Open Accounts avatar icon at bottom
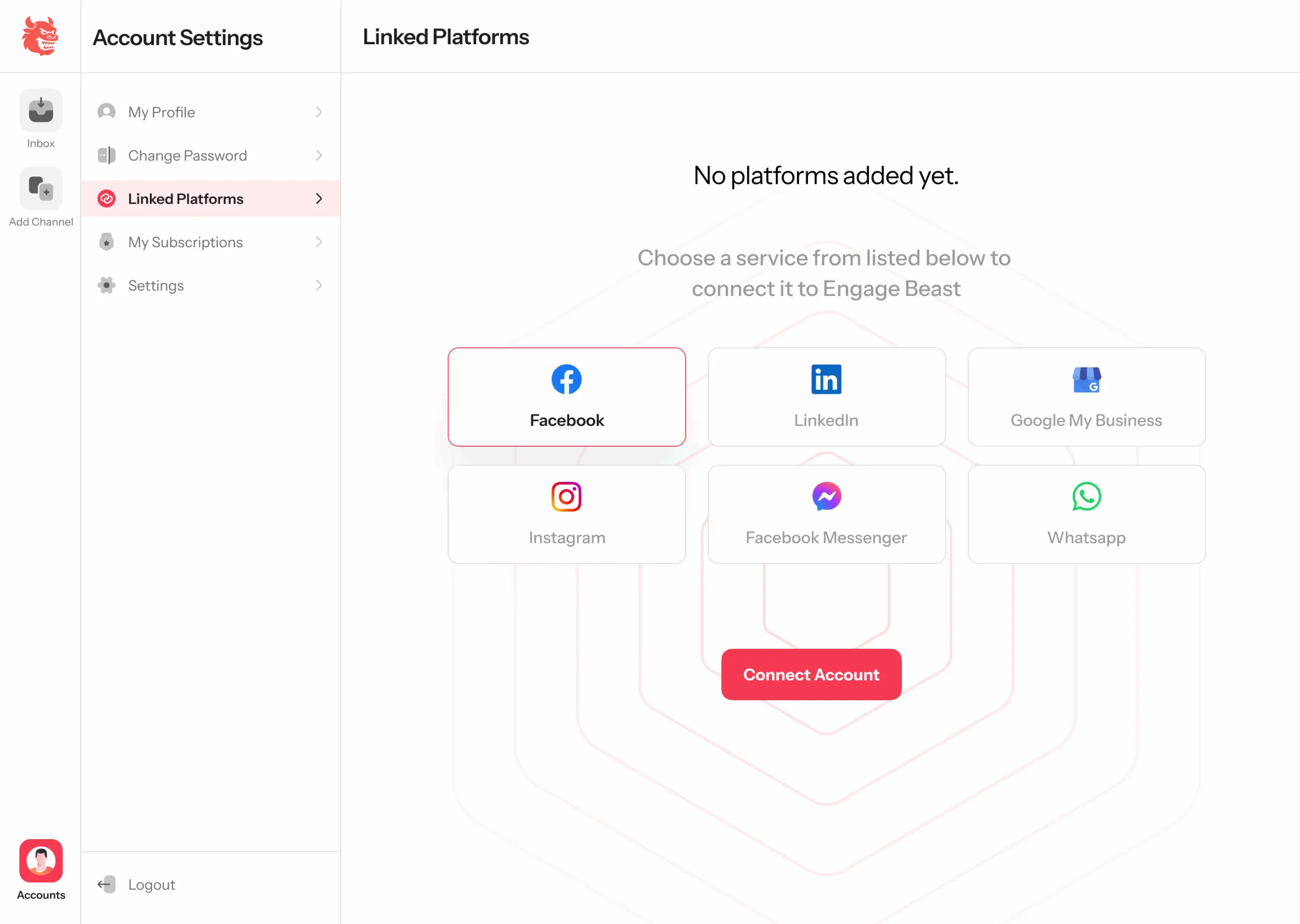1300x924 pixels. (x=41, y=860)
